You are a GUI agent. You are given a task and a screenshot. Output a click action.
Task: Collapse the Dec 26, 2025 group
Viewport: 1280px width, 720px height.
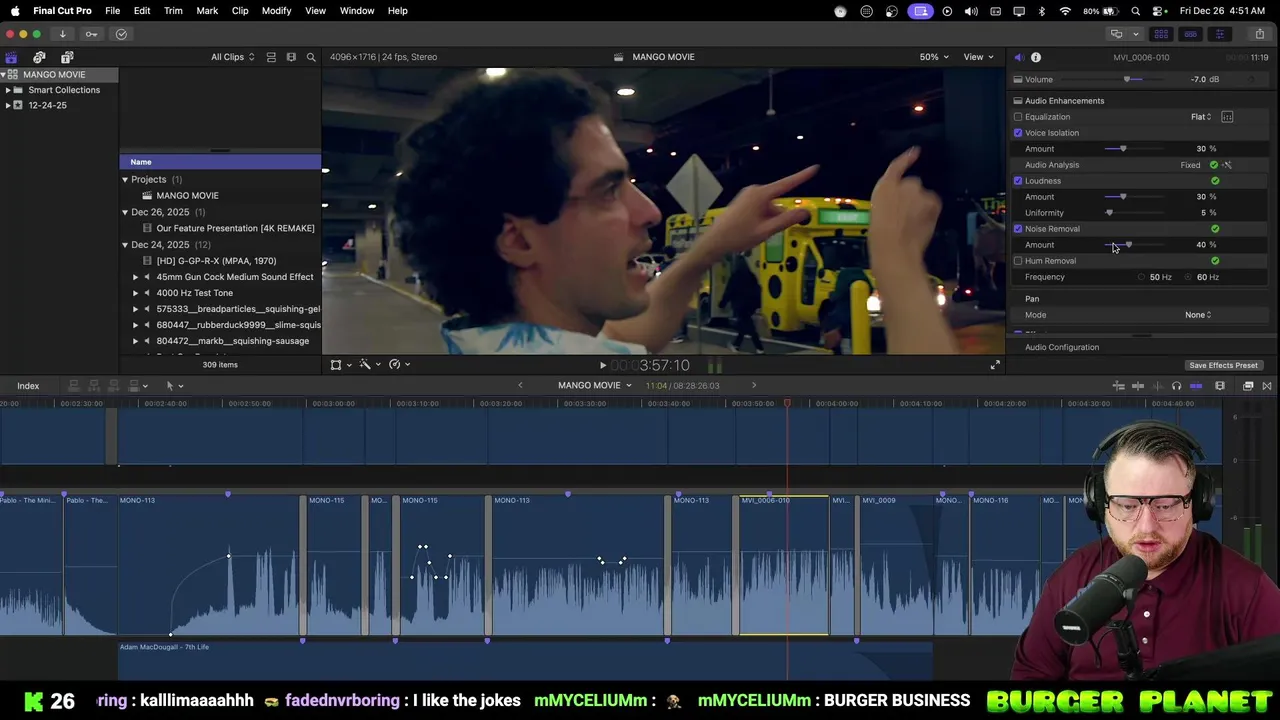pyautogui.click(x=125, y=212)
